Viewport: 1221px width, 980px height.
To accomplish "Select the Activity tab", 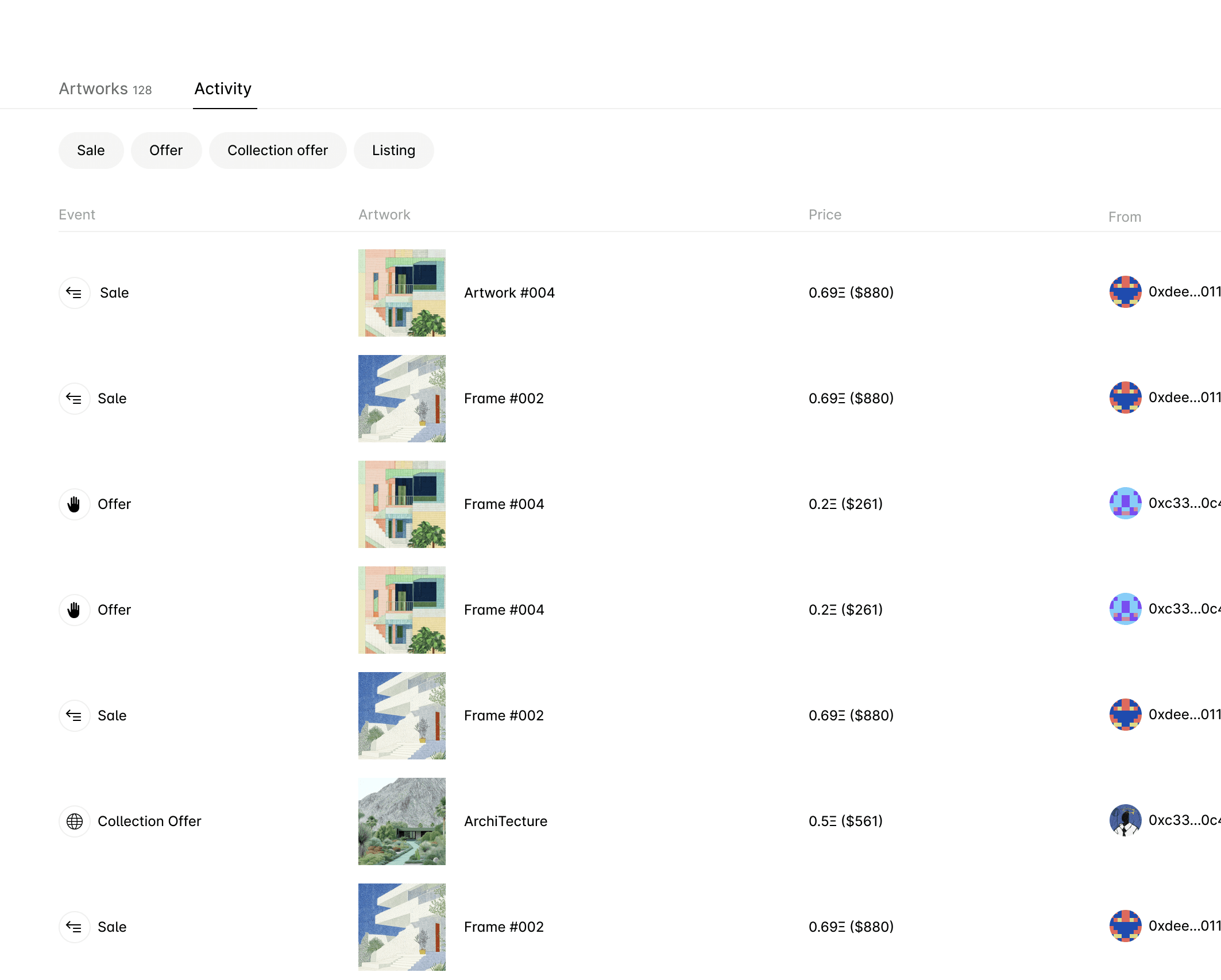I will coord(223,89).
